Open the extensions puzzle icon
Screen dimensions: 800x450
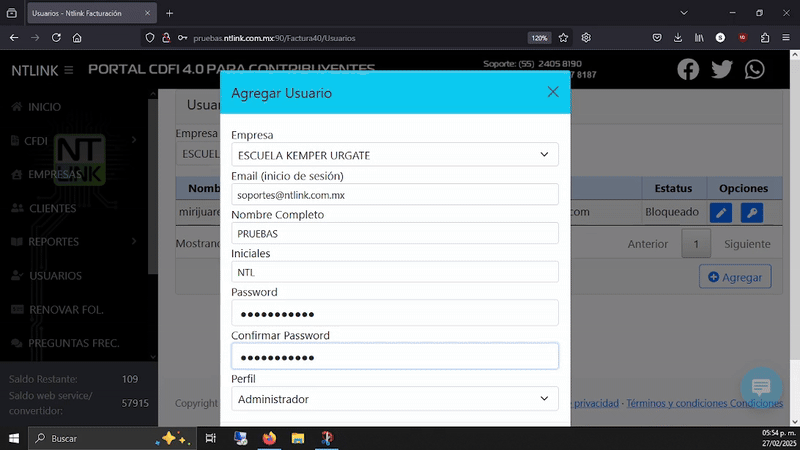[x=764, y=38]
